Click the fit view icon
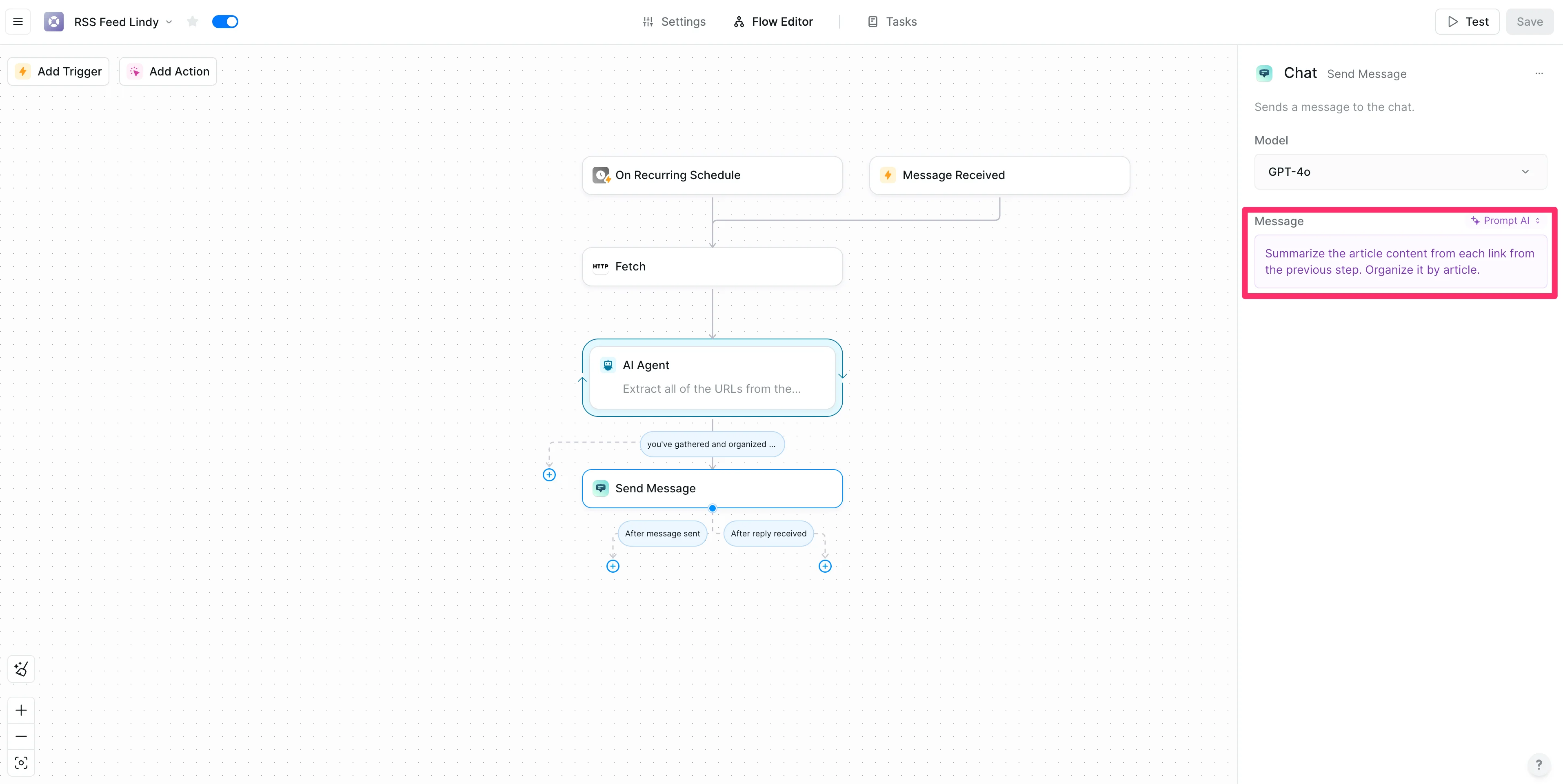 [21, 763]
